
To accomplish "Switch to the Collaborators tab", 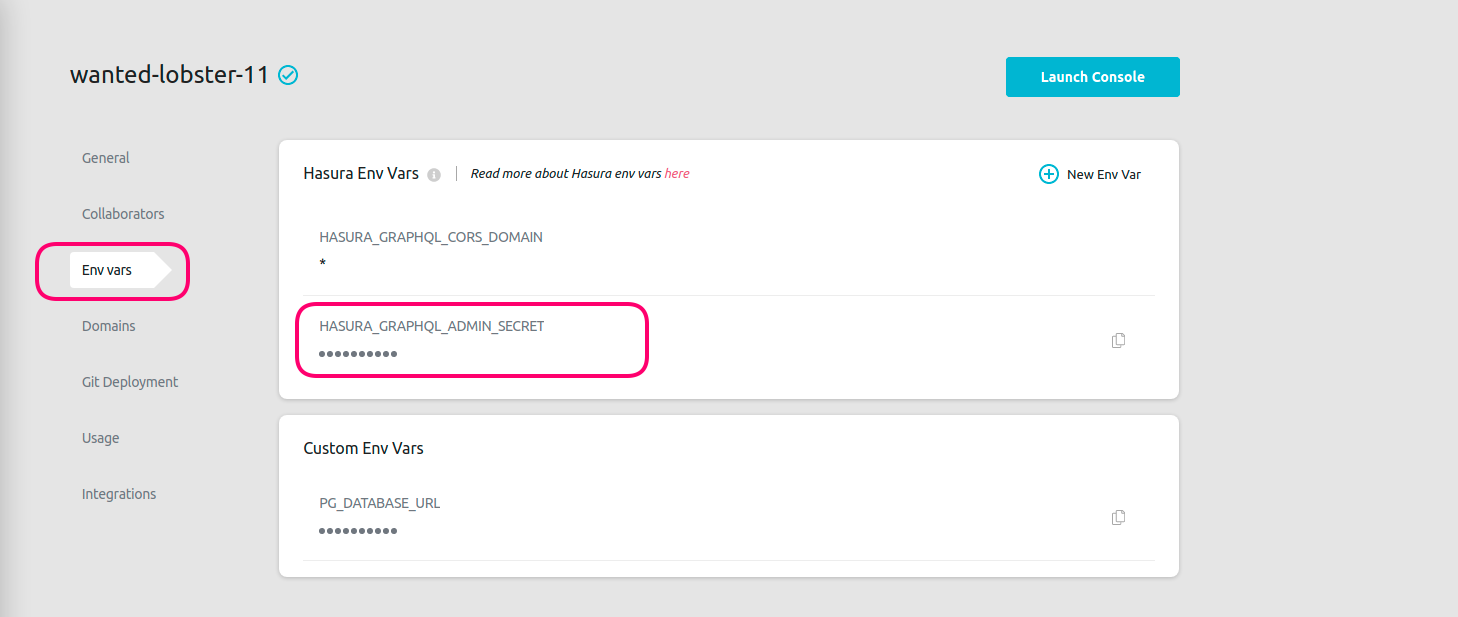I will click(x=123, y=214).
